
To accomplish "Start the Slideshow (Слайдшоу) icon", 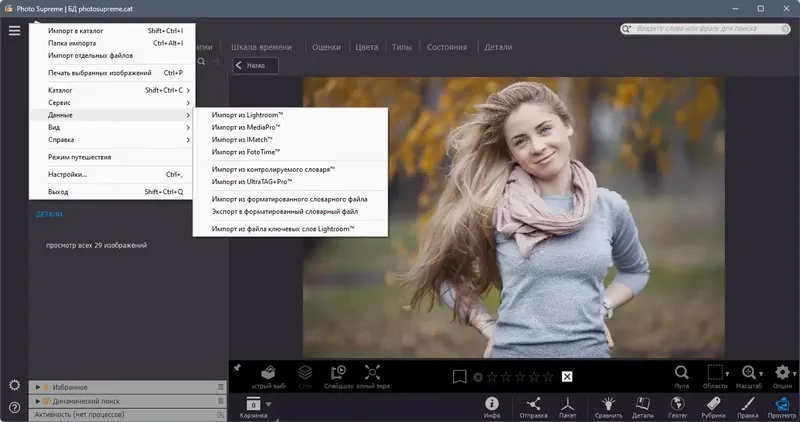I will pos(338,374).
